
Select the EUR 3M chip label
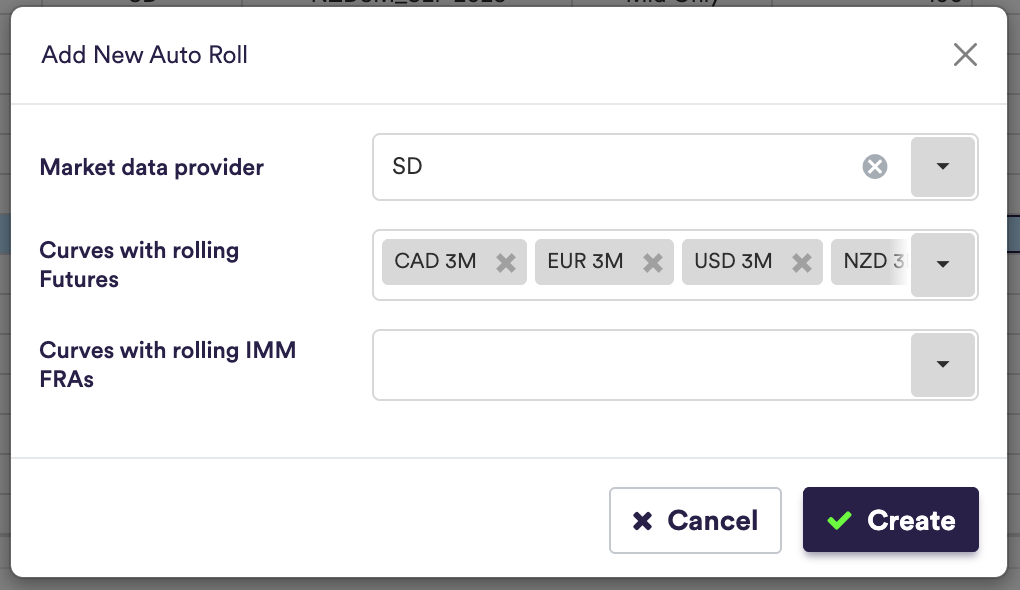(x=585, y=262)
